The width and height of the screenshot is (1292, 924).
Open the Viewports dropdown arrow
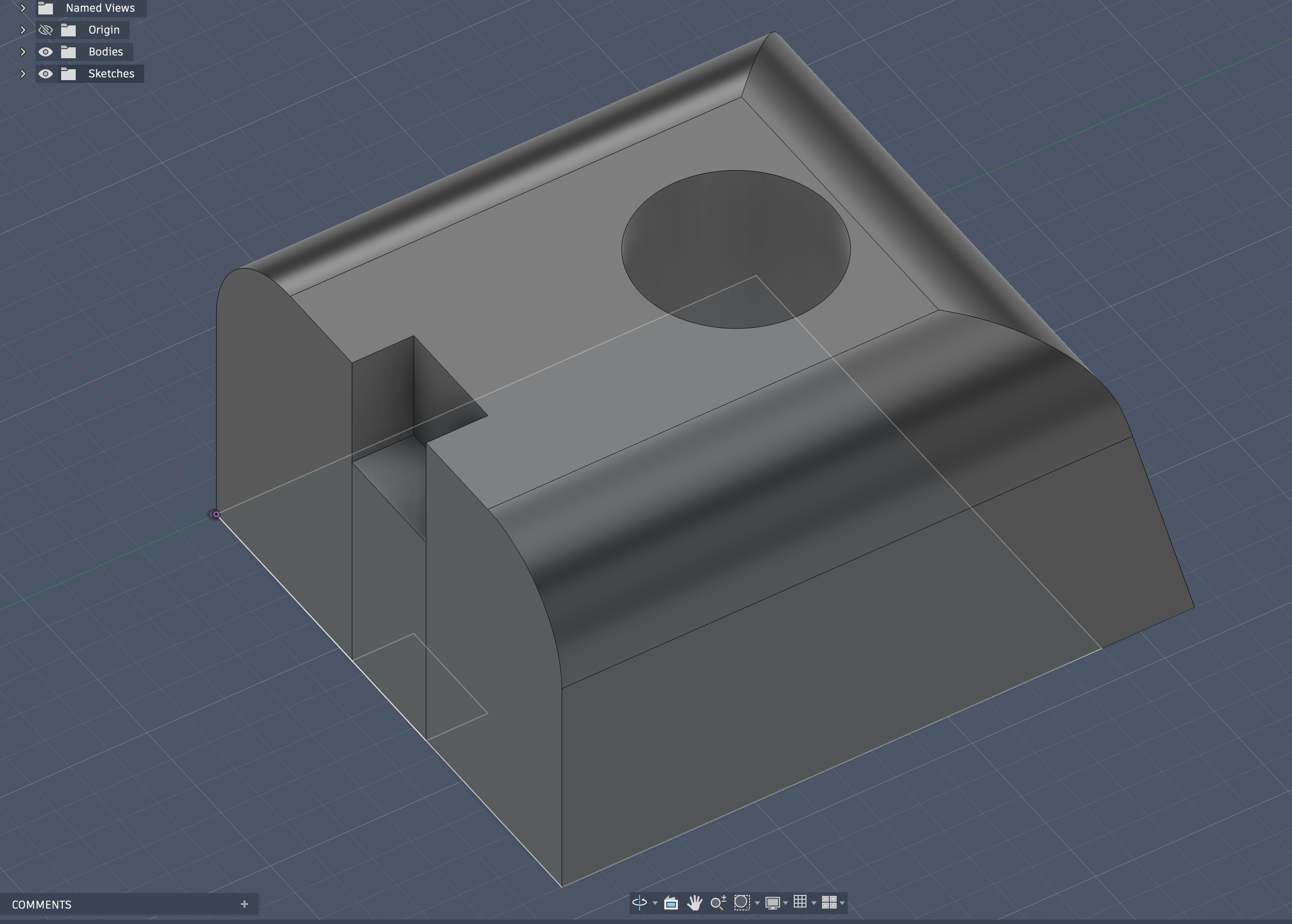click(842, 903)
